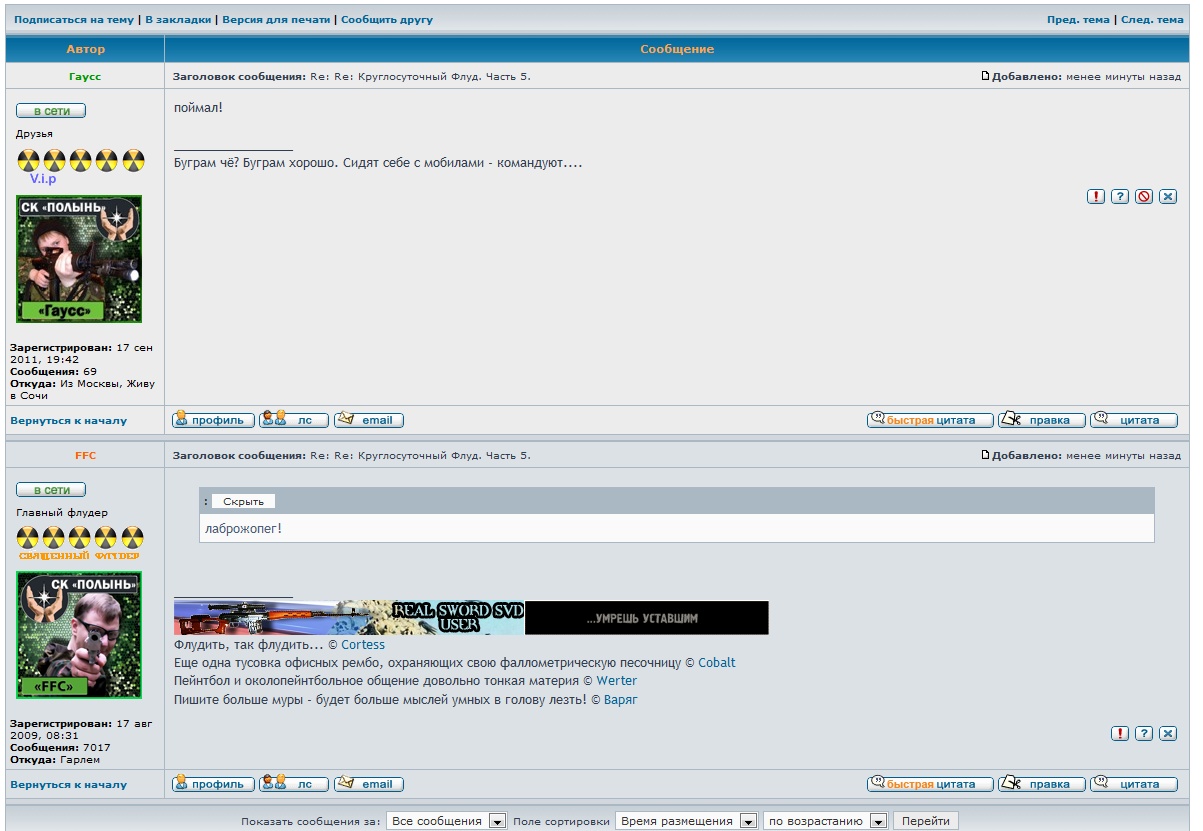Delete FFC's post with the X icon
1203x831 pixels.
(1168, 734)
